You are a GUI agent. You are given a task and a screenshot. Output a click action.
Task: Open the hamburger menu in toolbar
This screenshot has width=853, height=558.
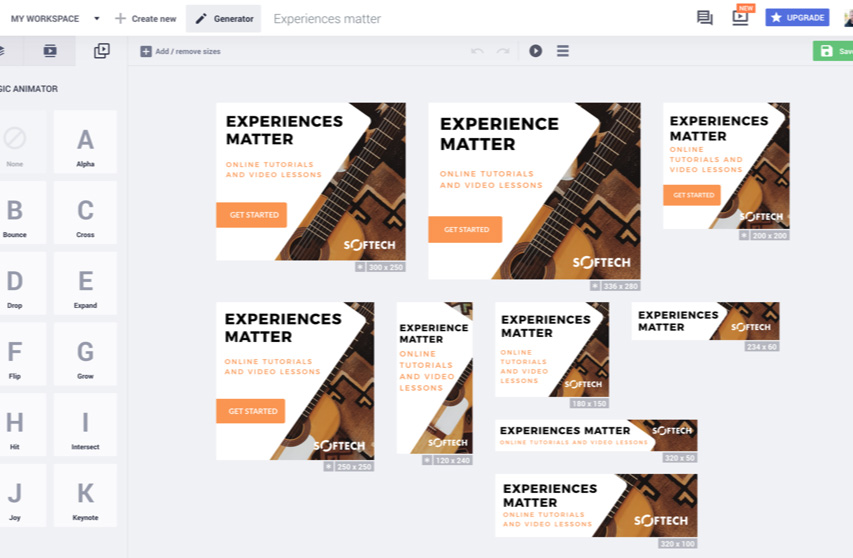[x=563, y=51]
